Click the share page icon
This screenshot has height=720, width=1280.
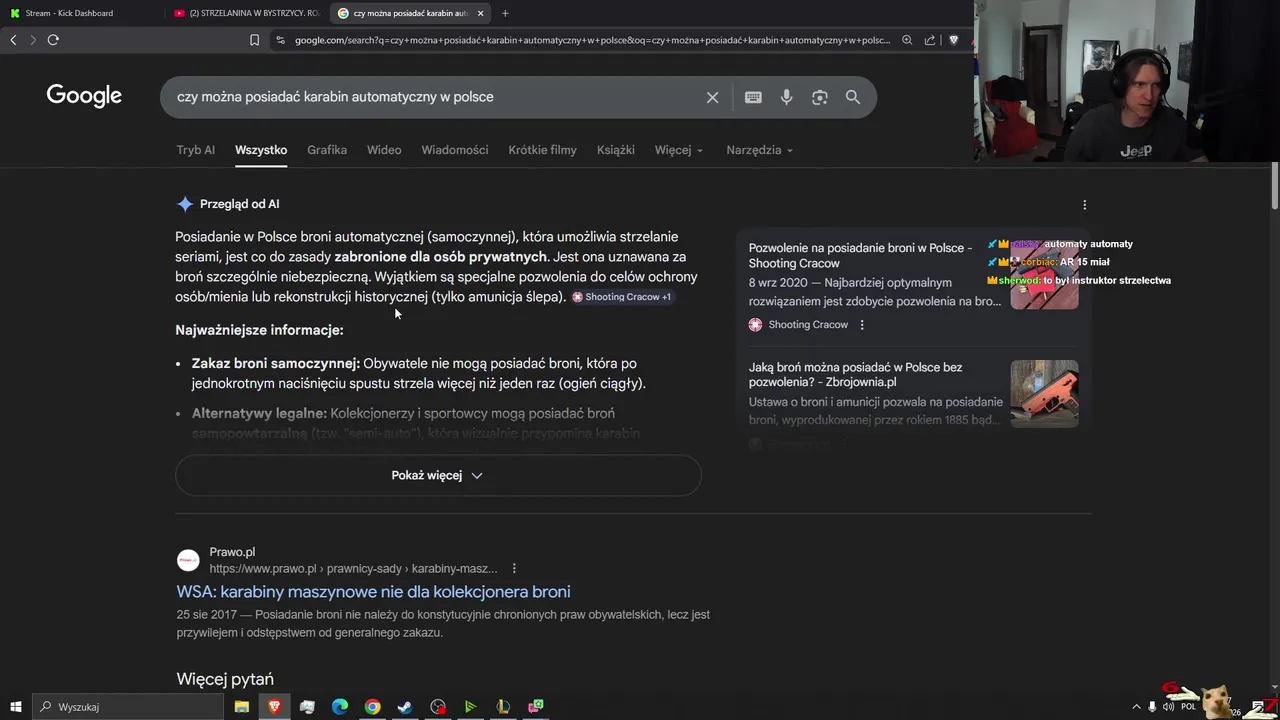click(930, 40)
